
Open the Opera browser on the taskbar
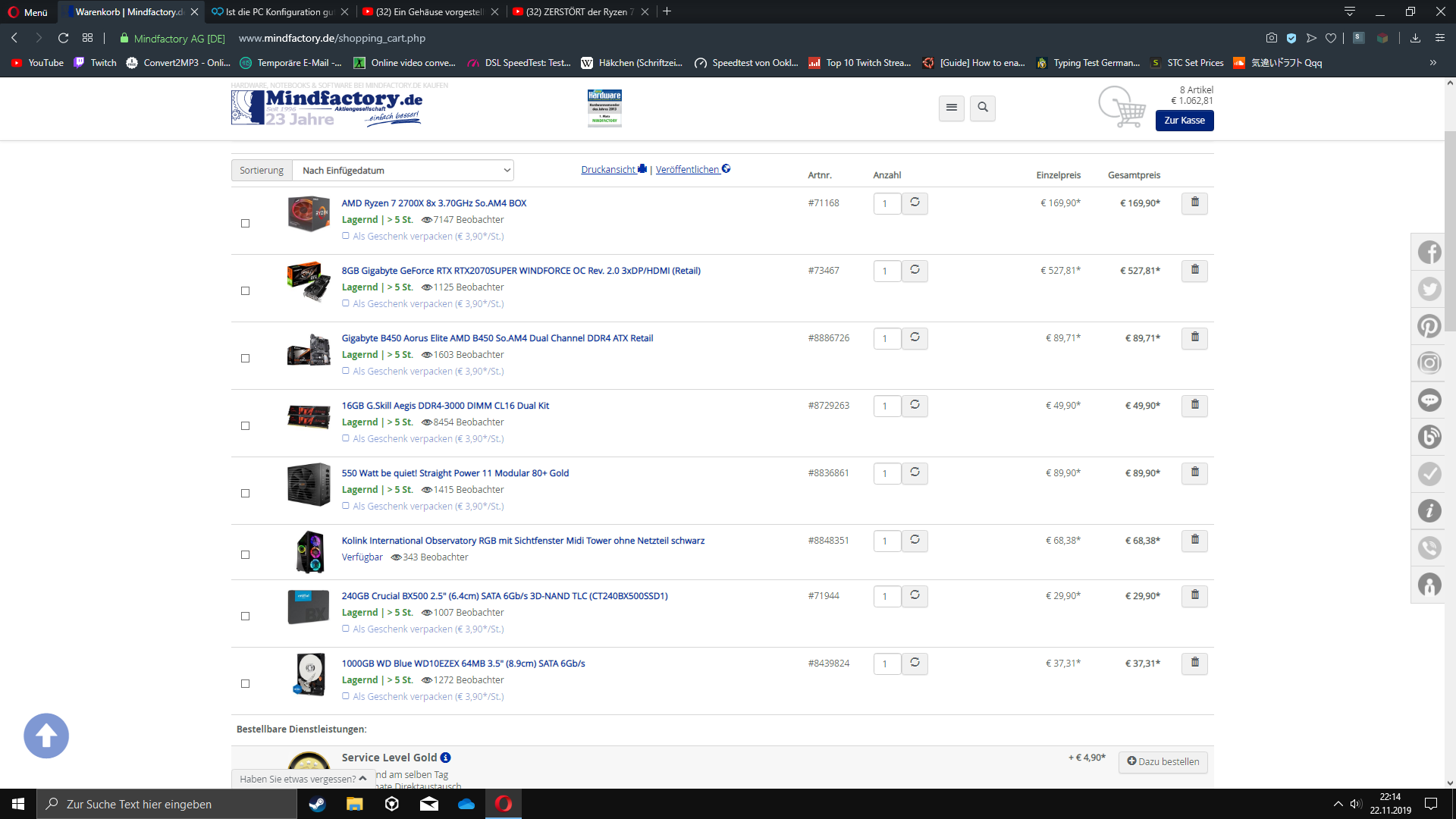(504, 804)
